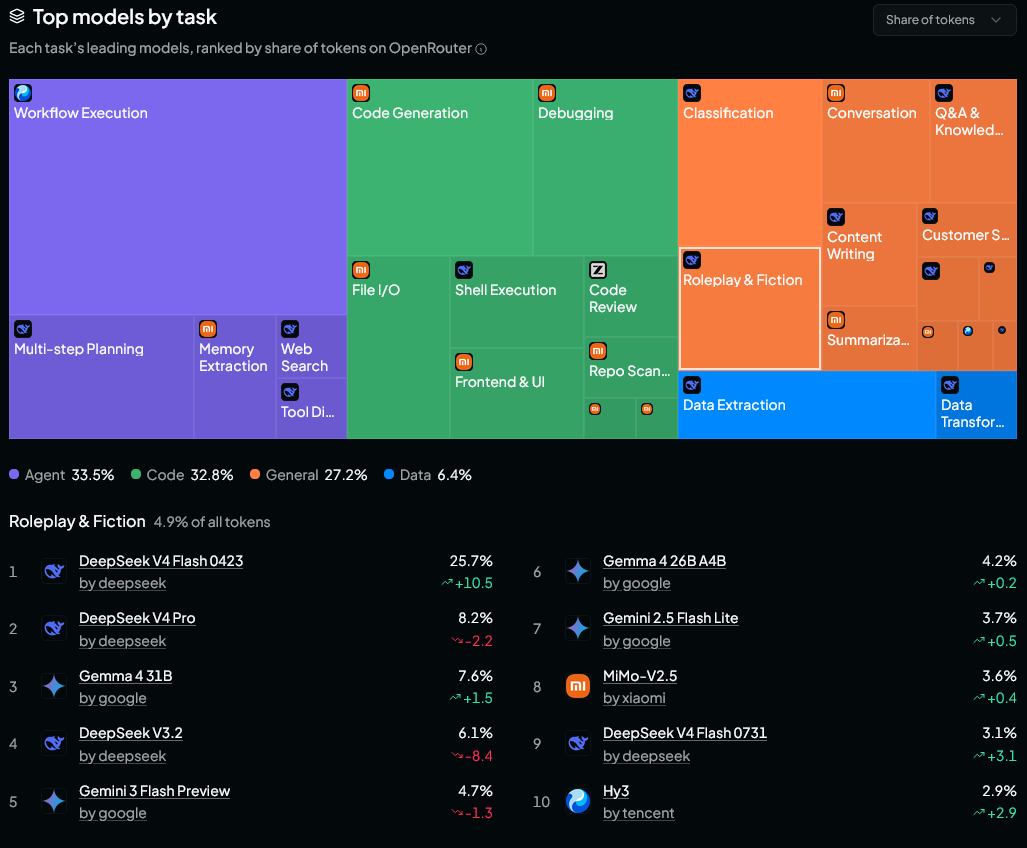
Task: Click the whale icon beside DeepSeek V4 Flash 0731
Action: [x=578, y=743]
